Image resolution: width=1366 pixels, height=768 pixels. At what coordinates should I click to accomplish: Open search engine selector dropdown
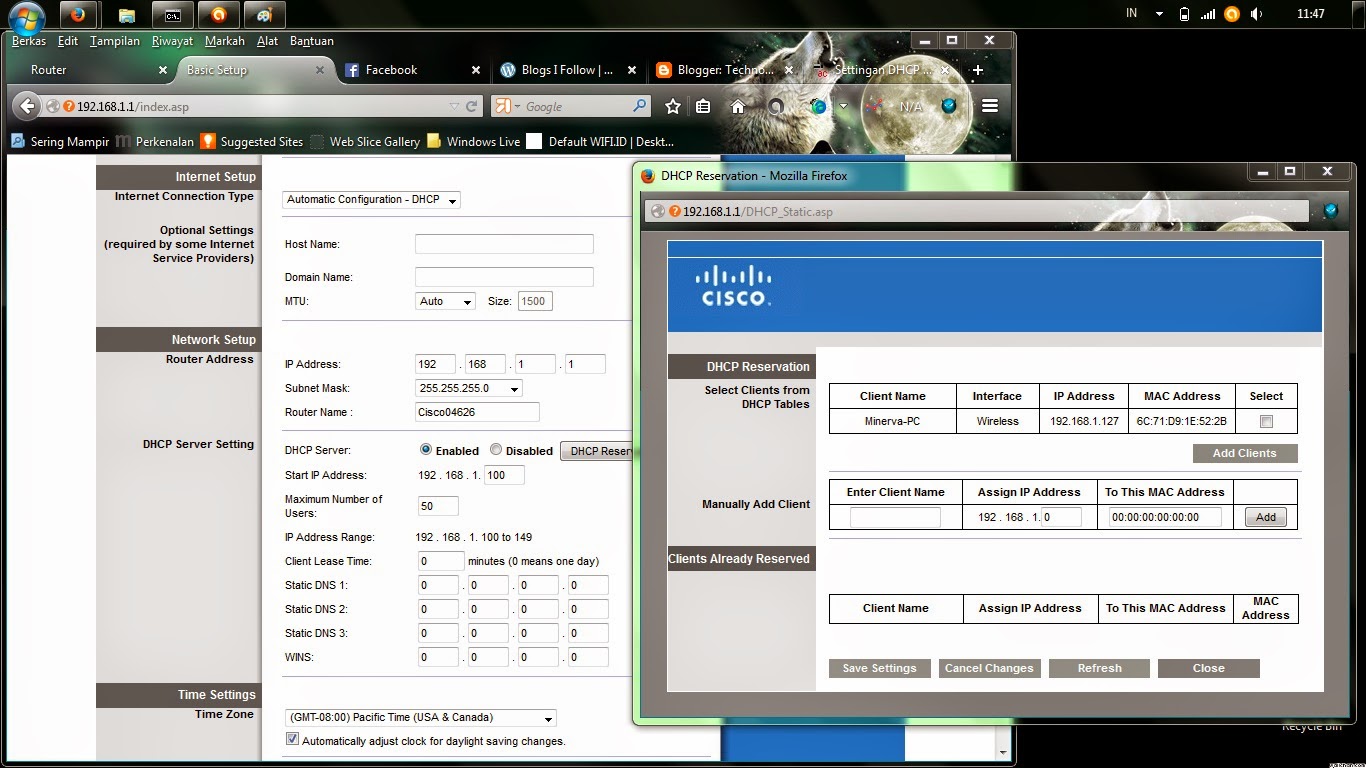point(506,106)
